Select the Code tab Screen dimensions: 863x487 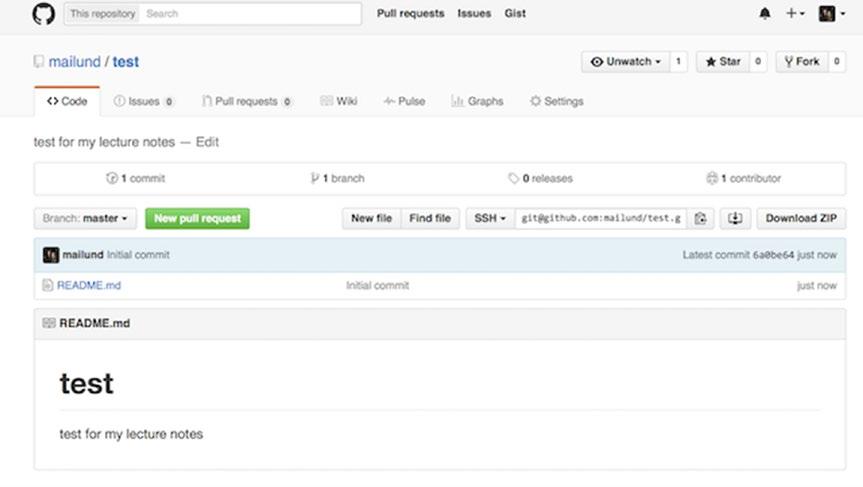67,101
